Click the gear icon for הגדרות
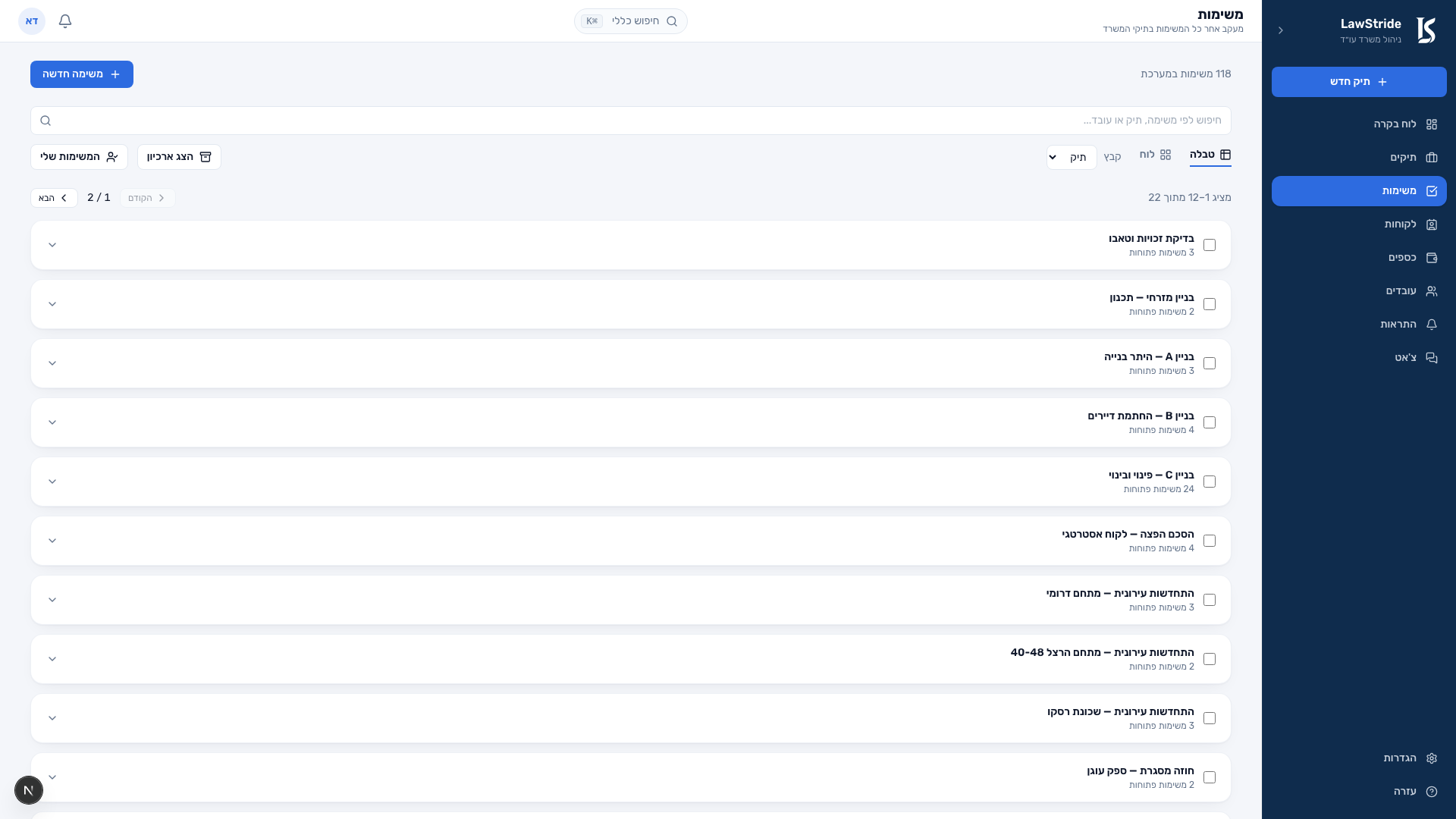 (1432, 758)
